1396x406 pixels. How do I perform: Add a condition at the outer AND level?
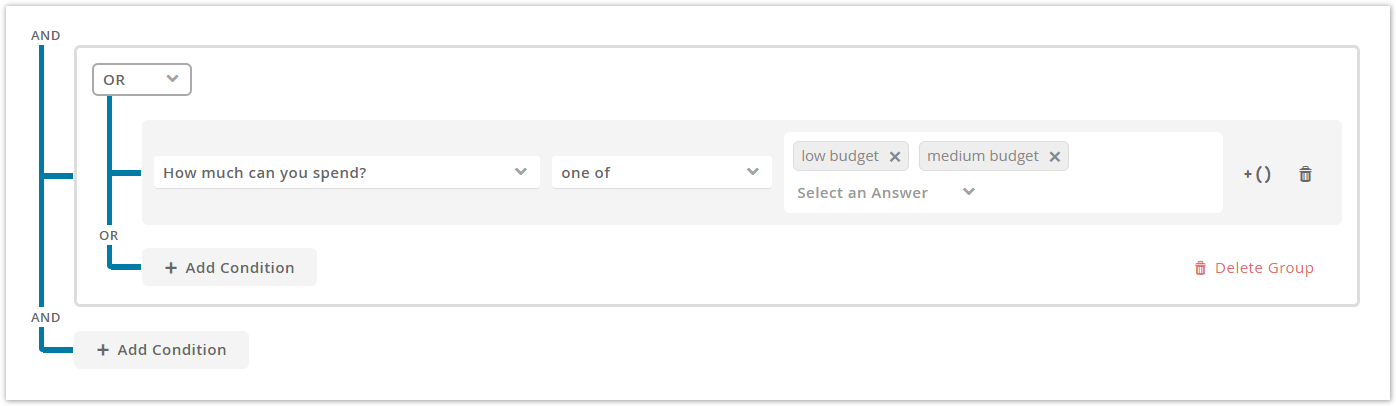click(161, 350)
